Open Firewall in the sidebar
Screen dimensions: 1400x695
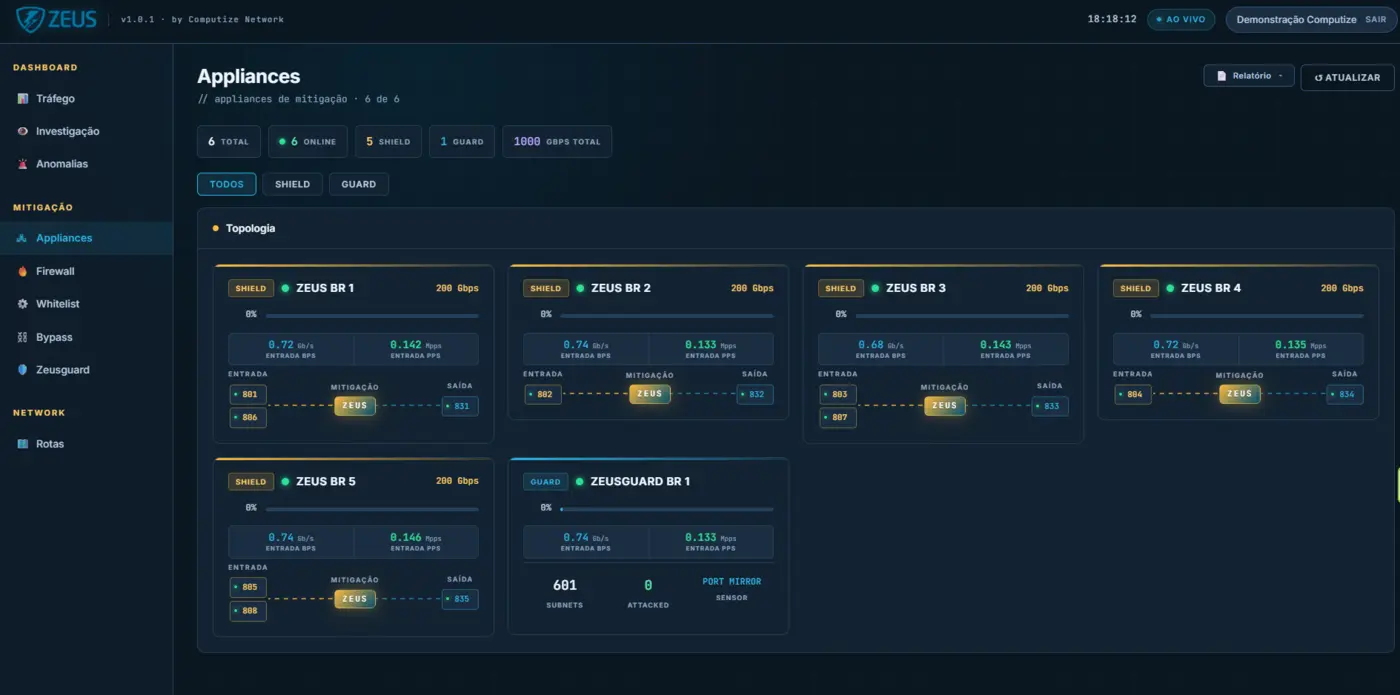coord(86,271)
